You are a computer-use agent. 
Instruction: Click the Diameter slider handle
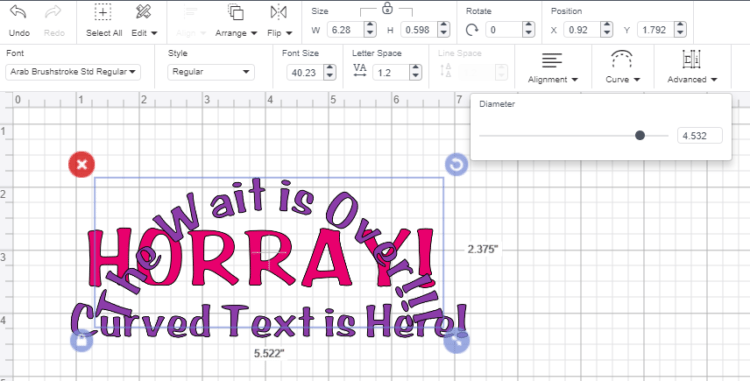[x=640, y=136]
